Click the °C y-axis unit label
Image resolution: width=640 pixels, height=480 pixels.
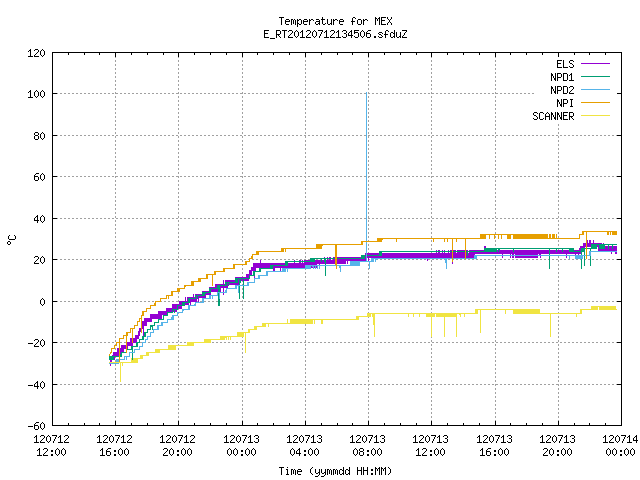11,240
